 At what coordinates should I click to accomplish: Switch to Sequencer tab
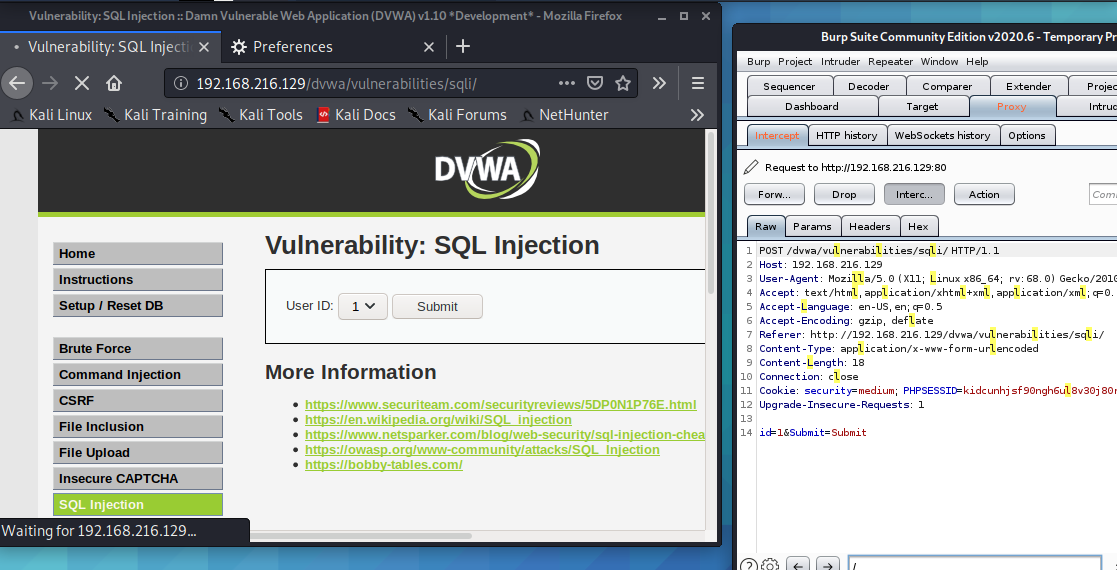click(789, 86)
